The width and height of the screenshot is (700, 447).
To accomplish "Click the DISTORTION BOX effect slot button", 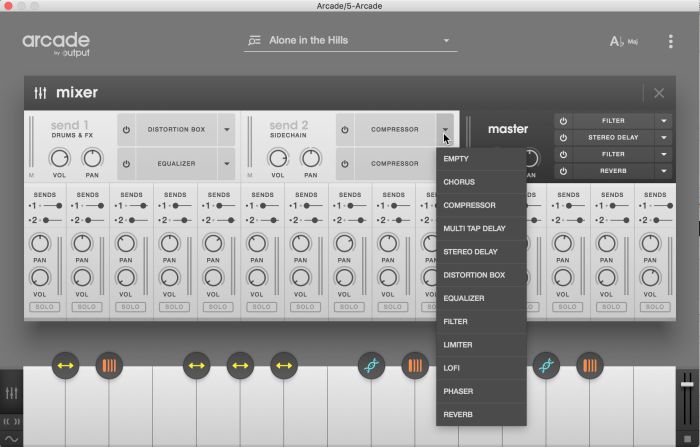I will pyautogui.click(x=176, y=130).
